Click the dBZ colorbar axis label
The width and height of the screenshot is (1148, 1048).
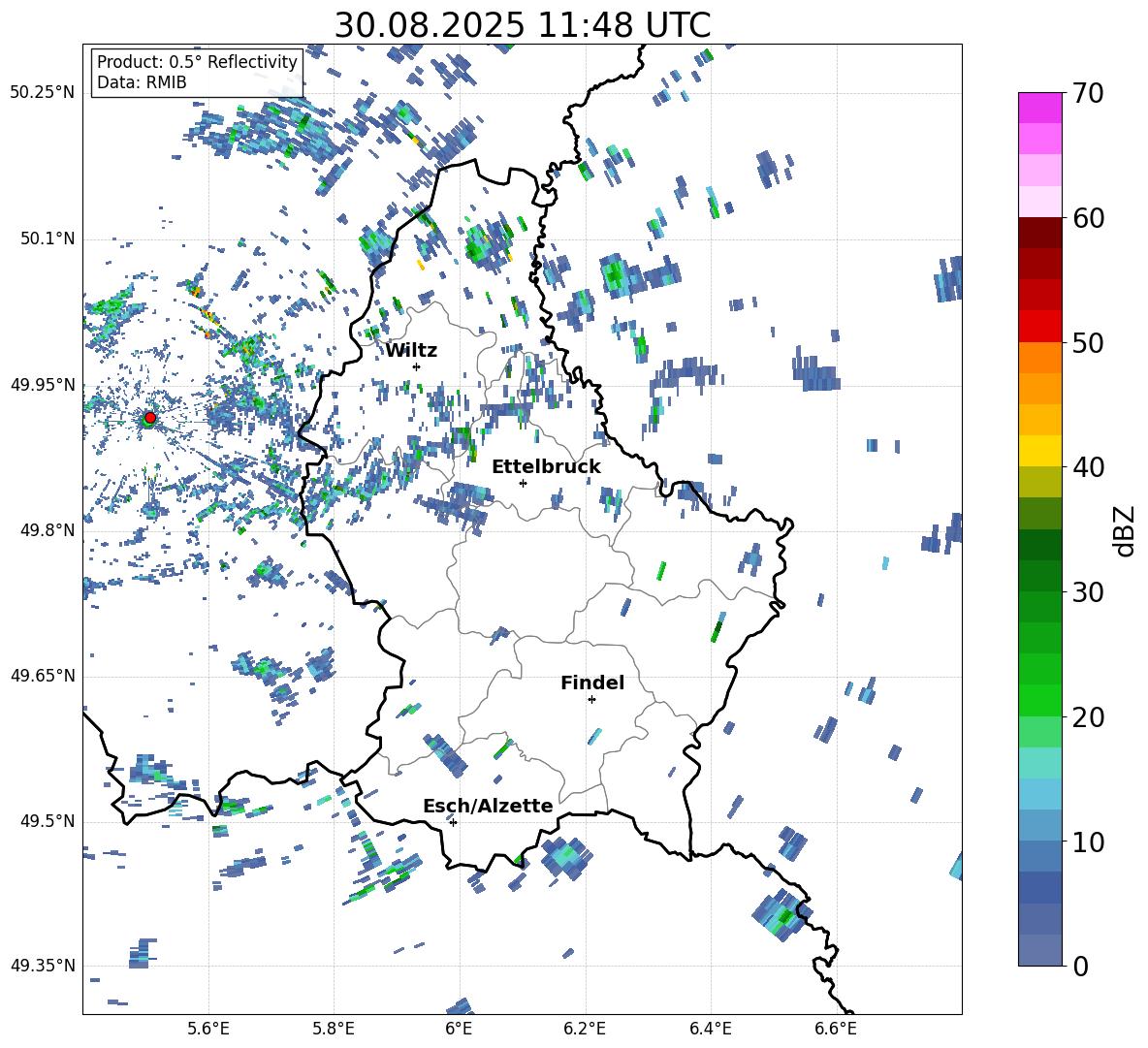coord(1126,530)
